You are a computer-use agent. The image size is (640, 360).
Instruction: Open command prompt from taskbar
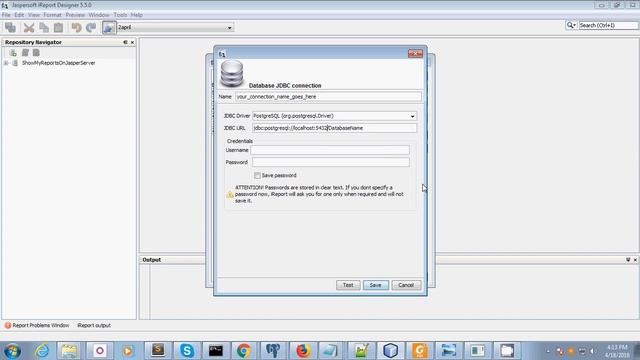(x=216, y=351)
